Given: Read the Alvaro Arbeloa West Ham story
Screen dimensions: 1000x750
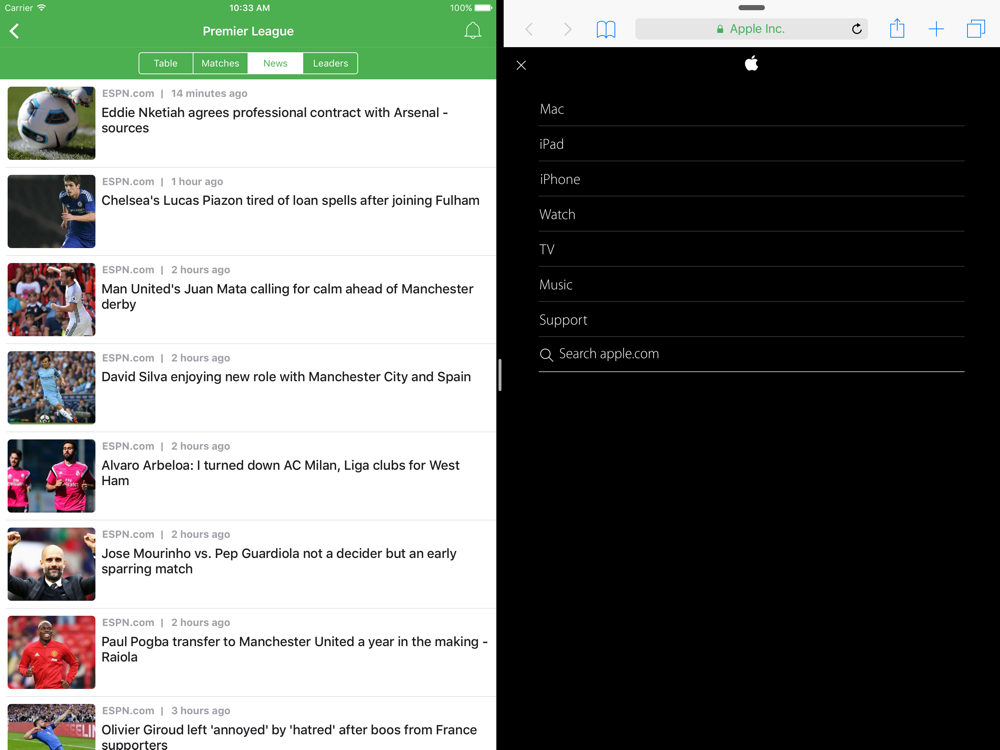Looking at the screenshot, I should tap(248, 476).
